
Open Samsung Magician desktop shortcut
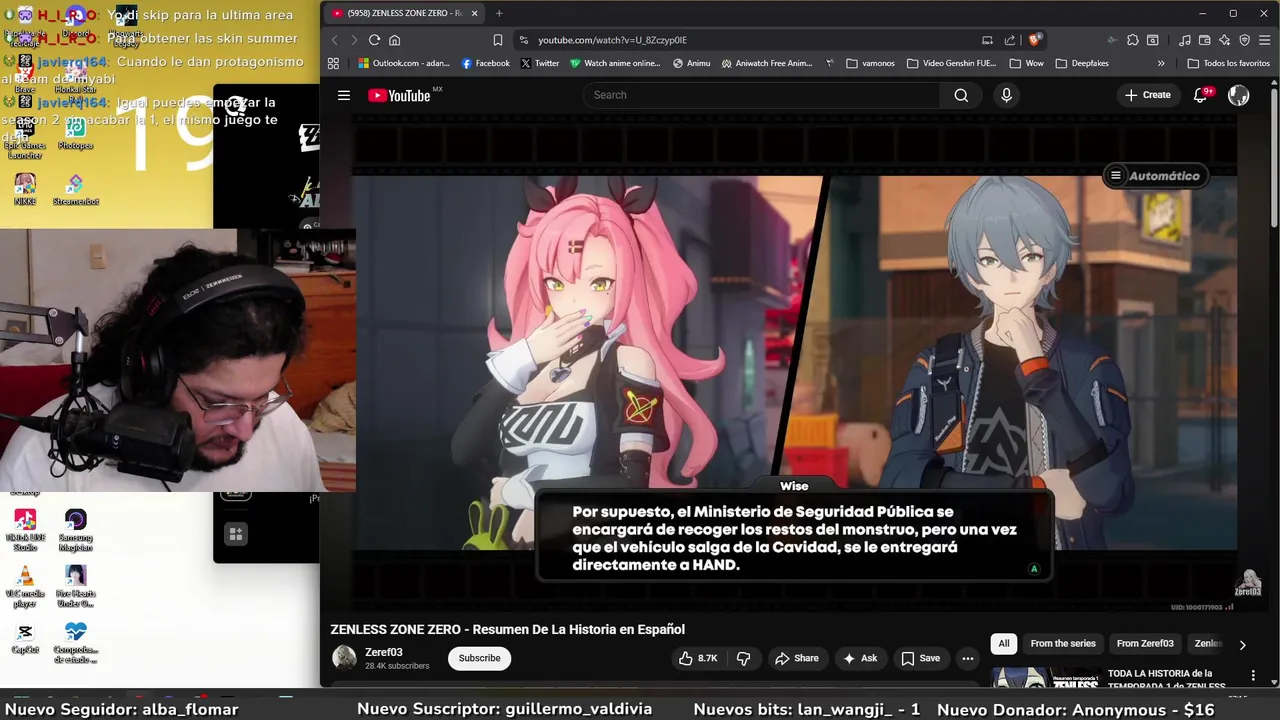pos(75,530)
